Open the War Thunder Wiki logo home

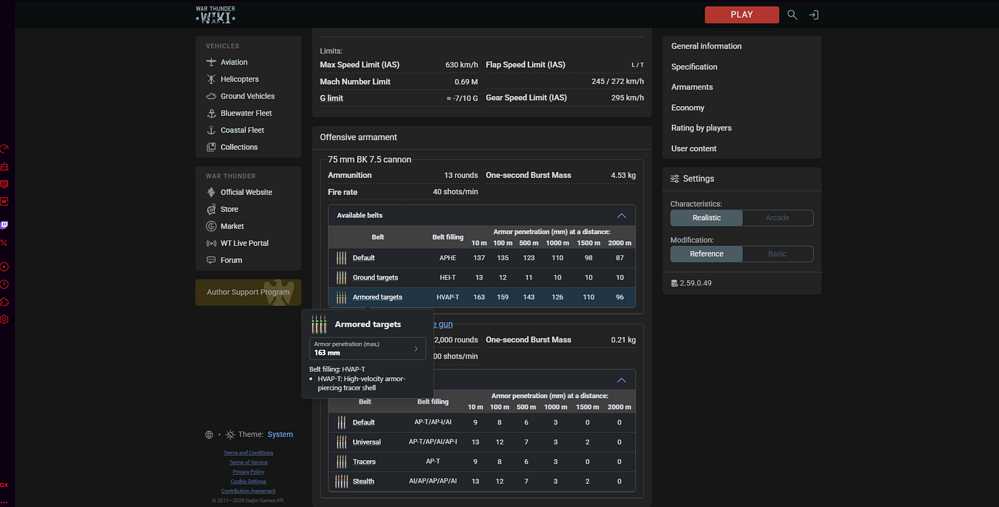(x=215, y=15)
